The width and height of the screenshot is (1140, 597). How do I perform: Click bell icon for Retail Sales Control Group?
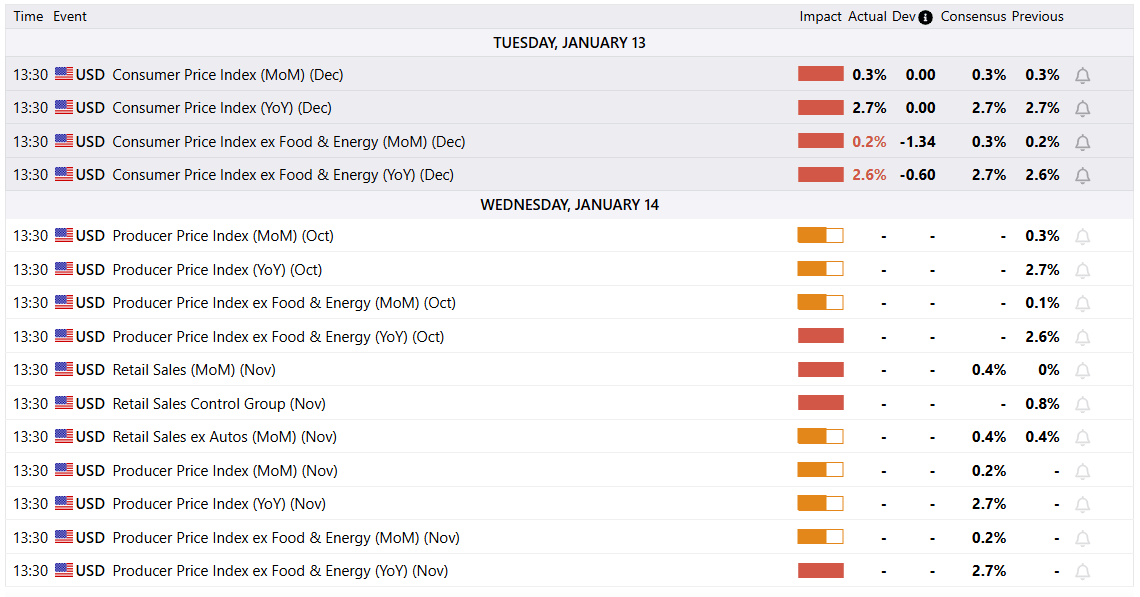(x=1082, y=404)
